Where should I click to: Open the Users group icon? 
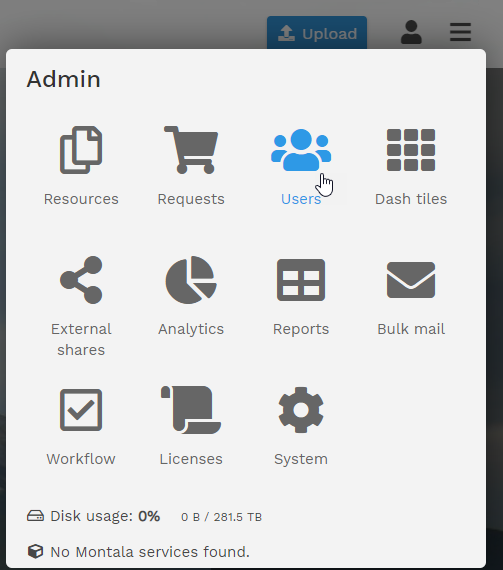point(301,150)
